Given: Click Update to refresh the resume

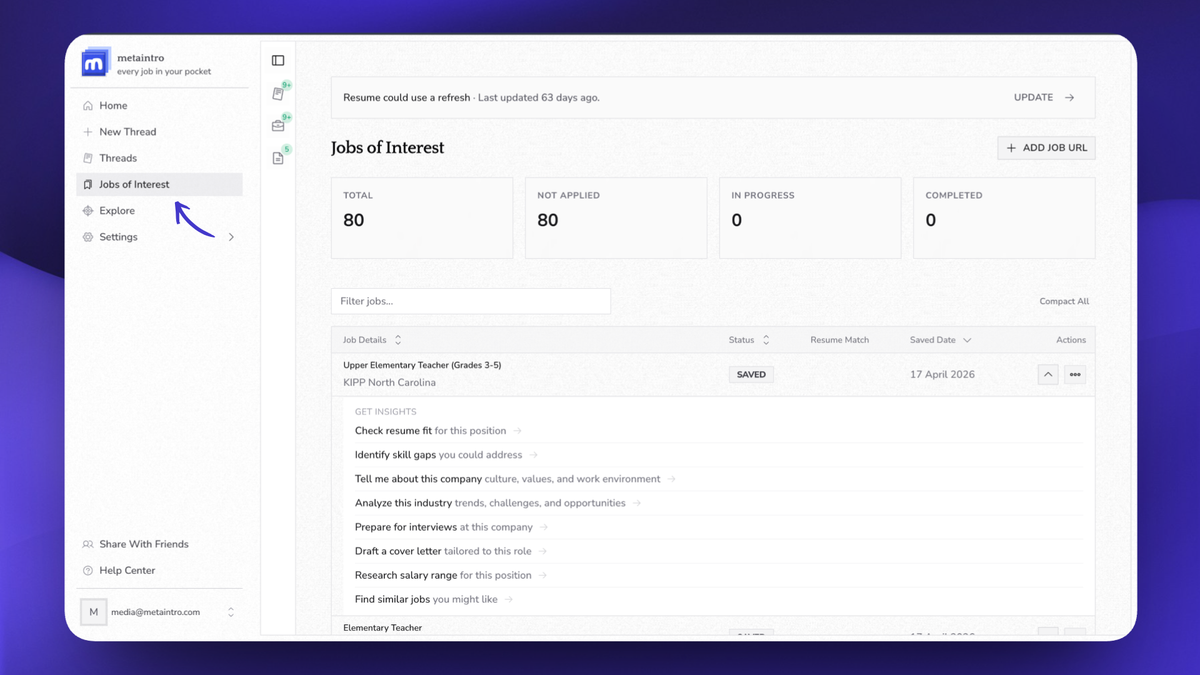Looking at the screenshot, I should pyautogui.click(x=1044, y=98).
